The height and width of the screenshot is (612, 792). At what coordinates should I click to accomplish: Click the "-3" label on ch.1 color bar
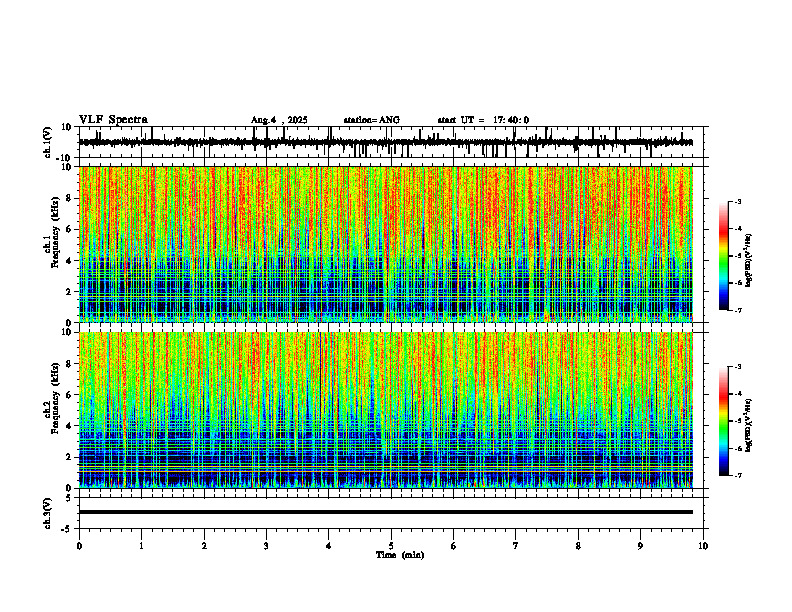[x=737, y=201]
